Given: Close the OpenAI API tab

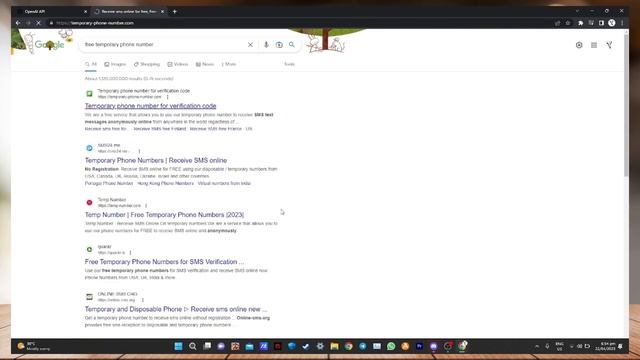Looking at the screenshot, I should tap(85, 11).
